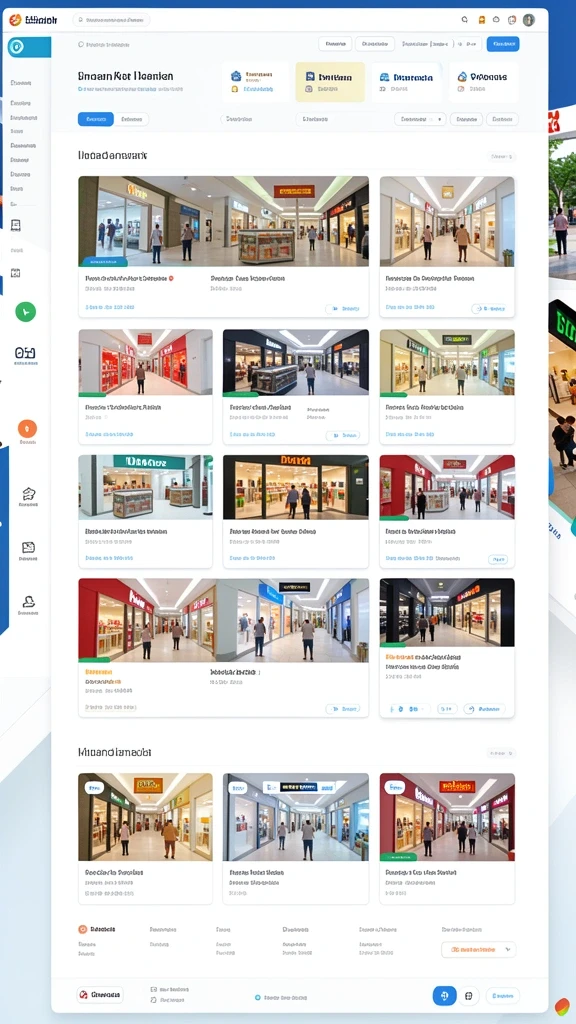
Task: Click the teal circular logo at sidebar top
Action: point(16,48)
